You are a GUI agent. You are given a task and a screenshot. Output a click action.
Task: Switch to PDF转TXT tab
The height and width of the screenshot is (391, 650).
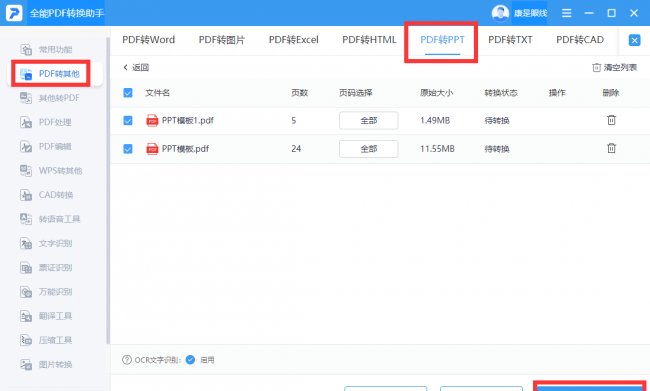(510, 40)
